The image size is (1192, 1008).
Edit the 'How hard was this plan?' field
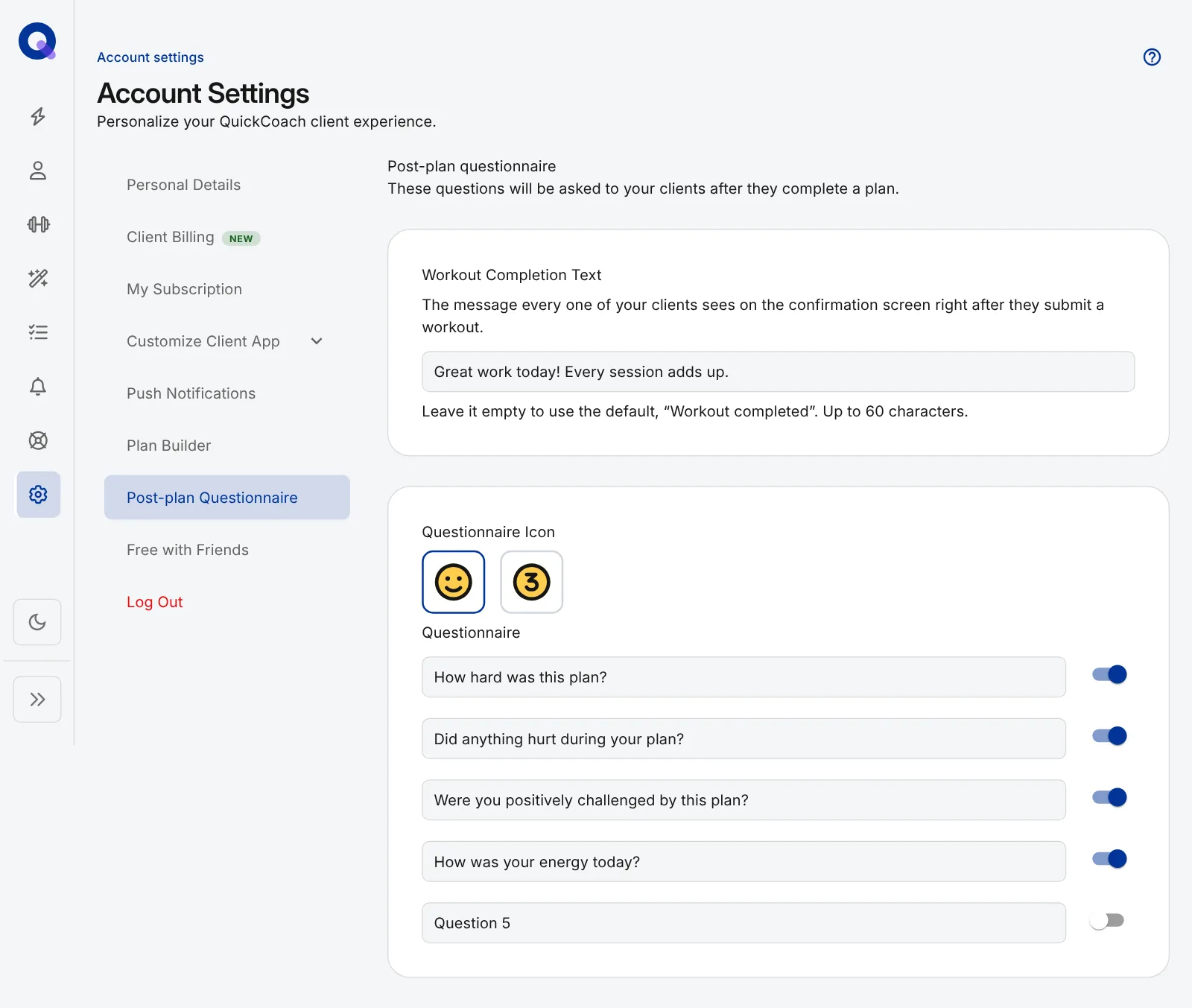[744, 677]
